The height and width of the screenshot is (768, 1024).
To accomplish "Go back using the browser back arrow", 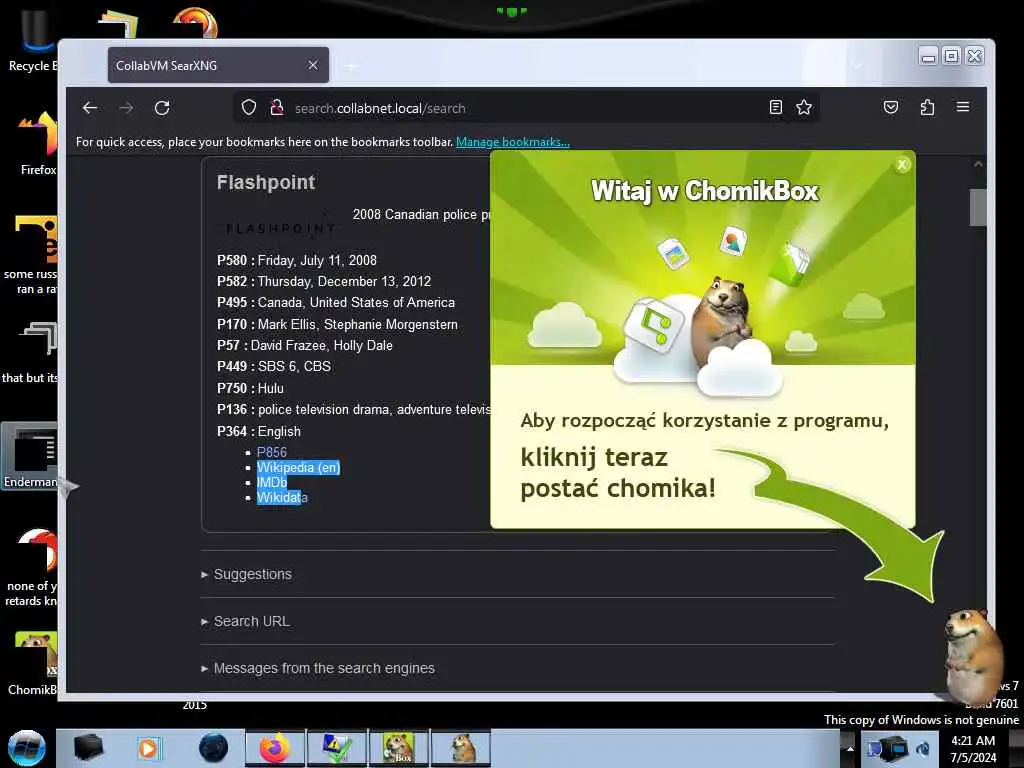I will [90, 108].
